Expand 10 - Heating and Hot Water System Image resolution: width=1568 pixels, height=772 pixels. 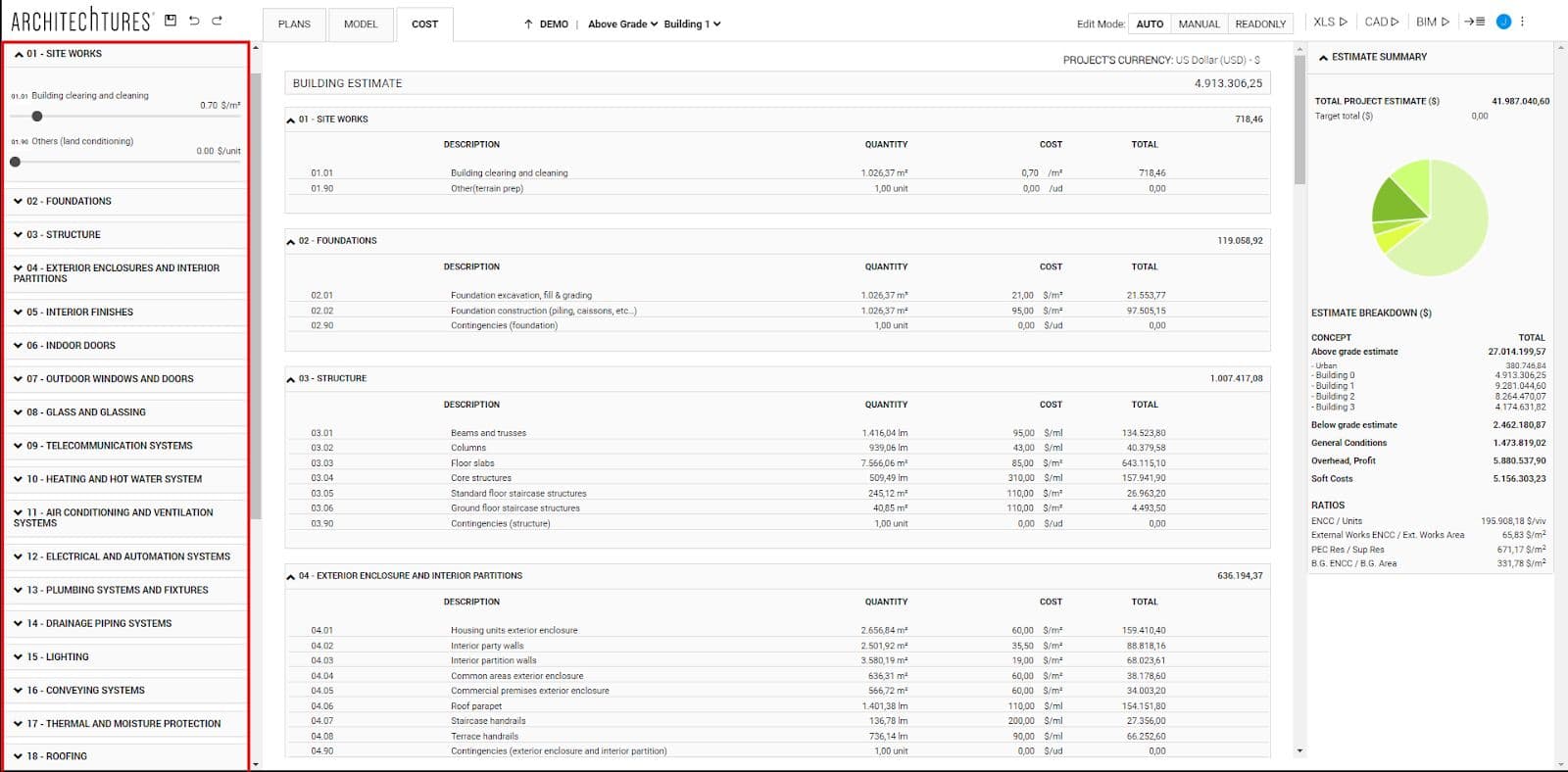coord(125,479)
